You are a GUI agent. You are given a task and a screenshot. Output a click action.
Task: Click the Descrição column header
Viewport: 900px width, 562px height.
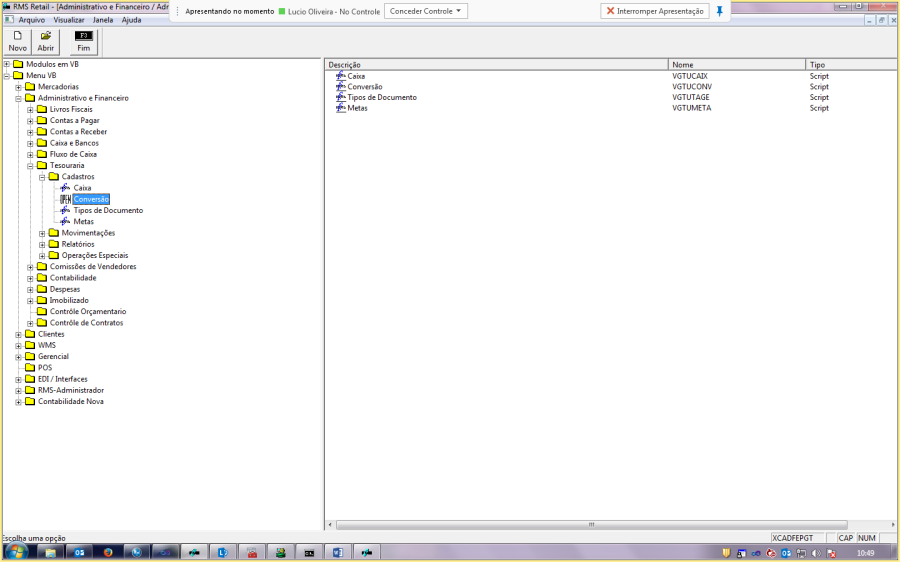pos(496,65)
